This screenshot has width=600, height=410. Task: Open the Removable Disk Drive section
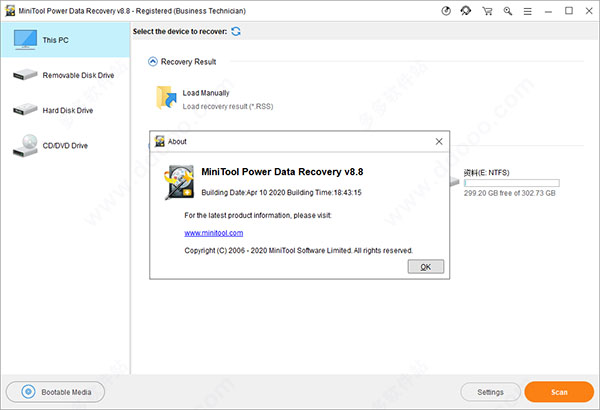click(65, 75)
